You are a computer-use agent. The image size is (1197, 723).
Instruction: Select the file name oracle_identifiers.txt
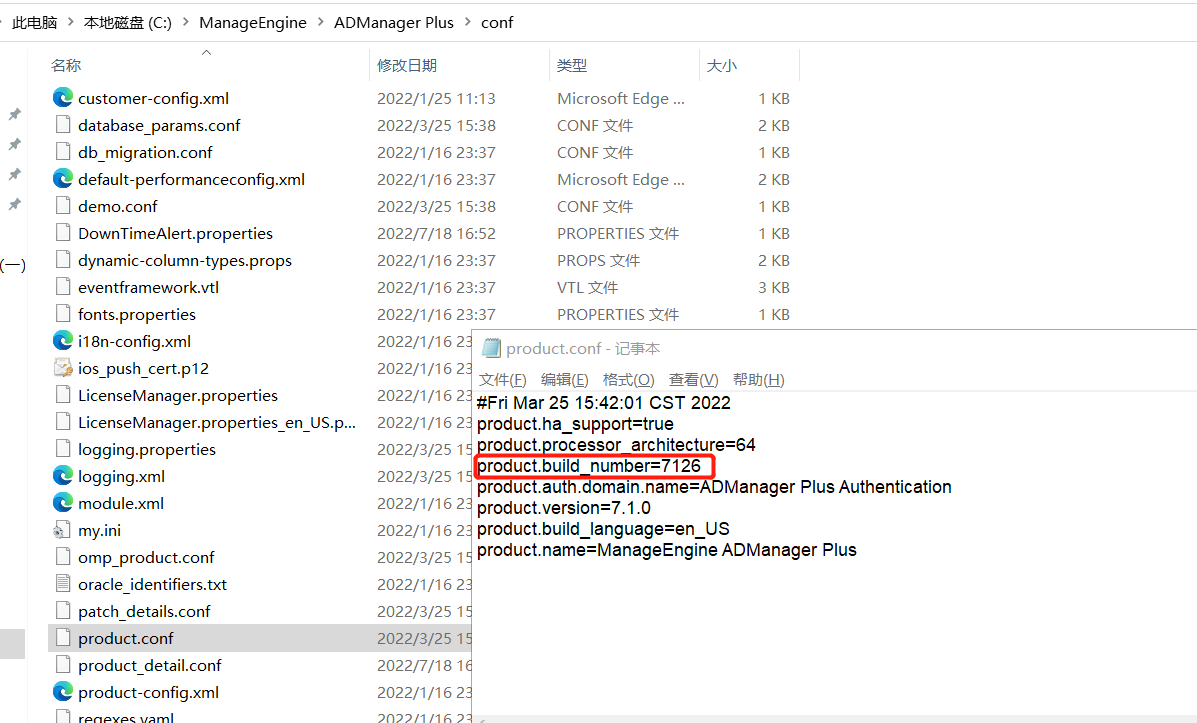(x=152, y=584)
